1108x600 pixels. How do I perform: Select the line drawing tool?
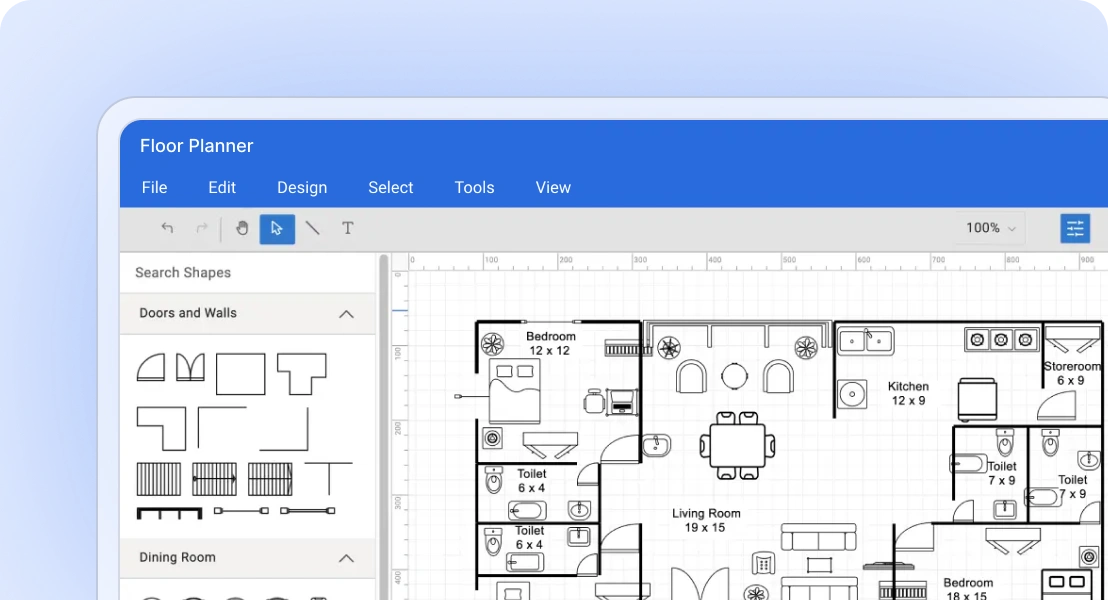point(312,228)
